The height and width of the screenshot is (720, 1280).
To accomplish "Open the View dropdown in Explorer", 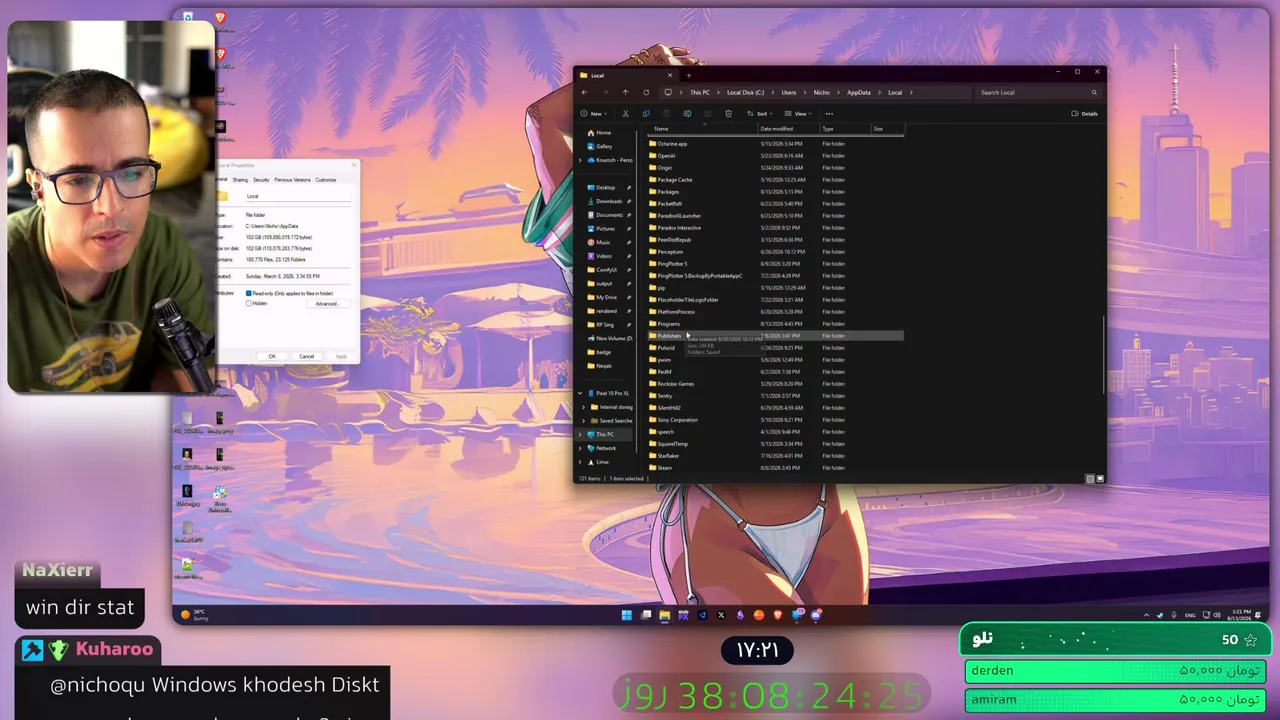I will point(797,114).
